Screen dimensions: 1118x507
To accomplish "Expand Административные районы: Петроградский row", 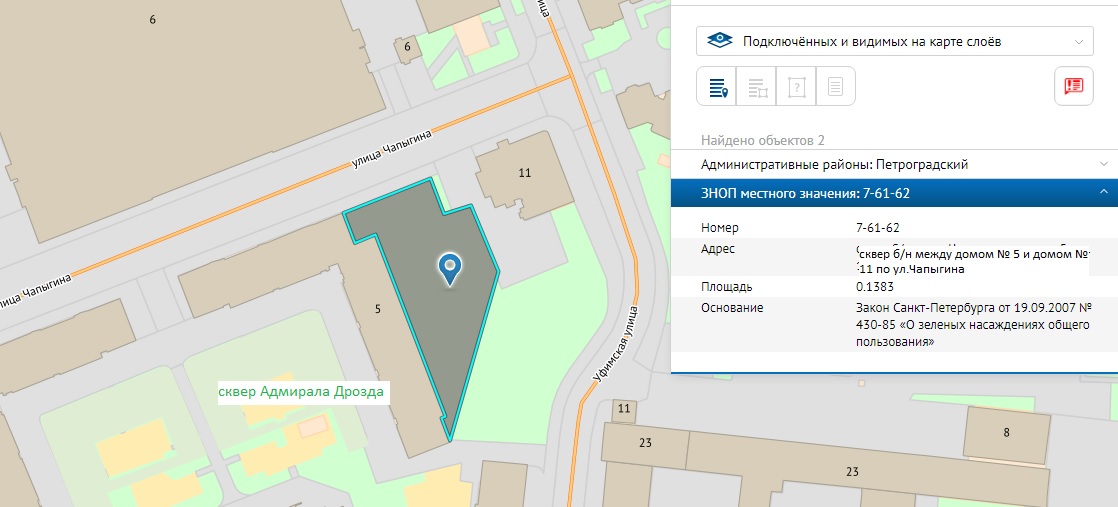I will 894,164.
